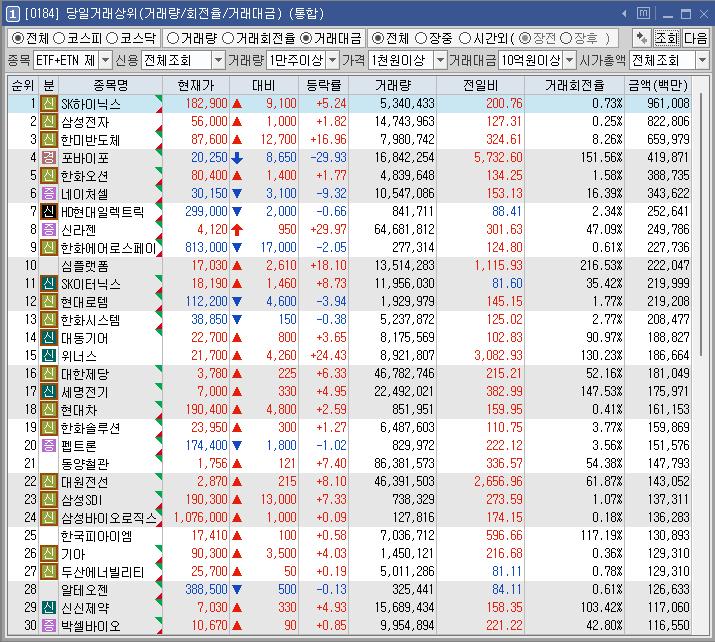Click the teal 신 badge next to 신신제약

[x=48, y=607]
